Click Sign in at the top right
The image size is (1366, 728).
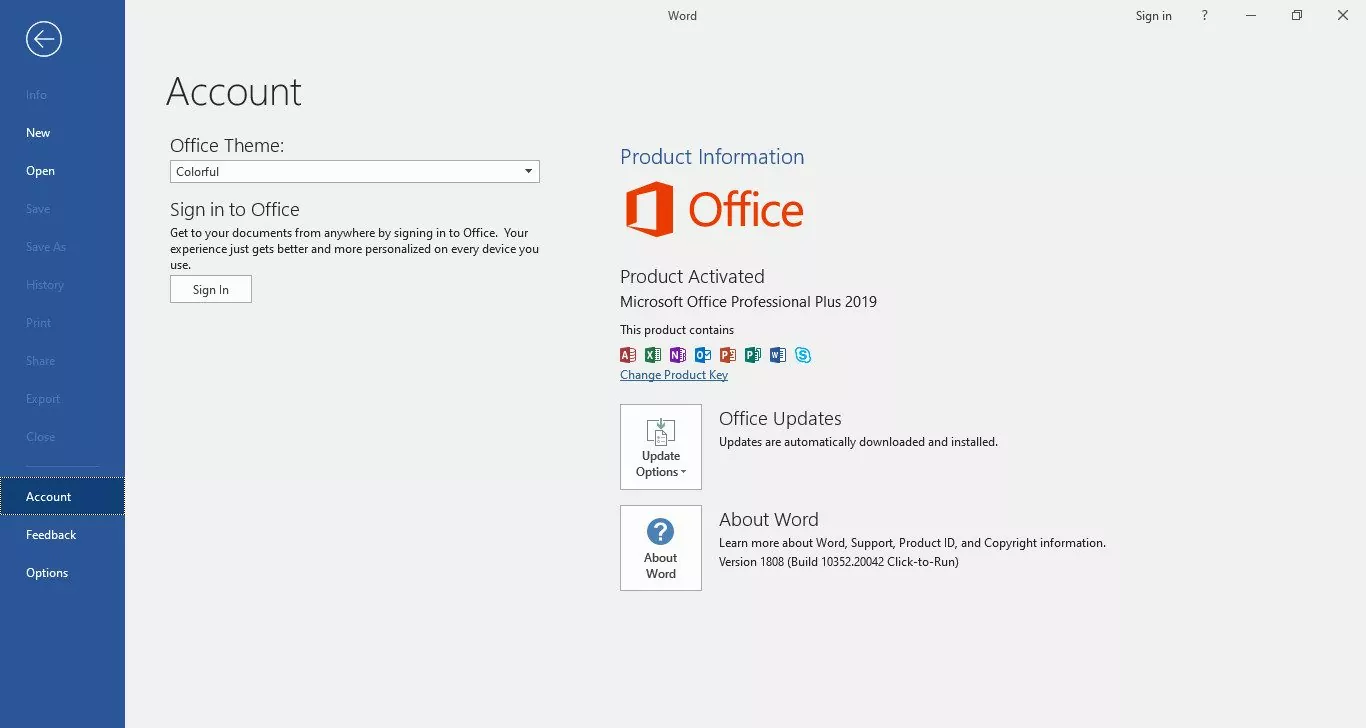[x=1153, y=16]
